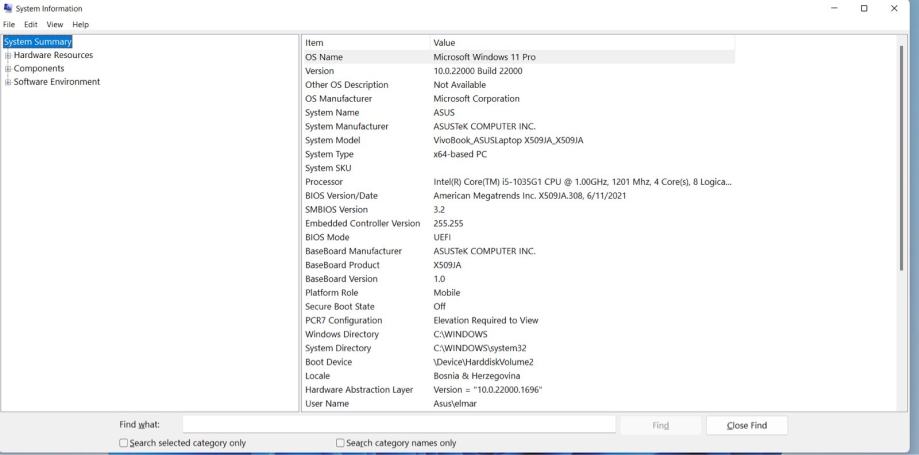This screenshot has height=455, width=919.
Task: Select the Boot Device row
Action: pyautogui.click(x=518, y=362)
